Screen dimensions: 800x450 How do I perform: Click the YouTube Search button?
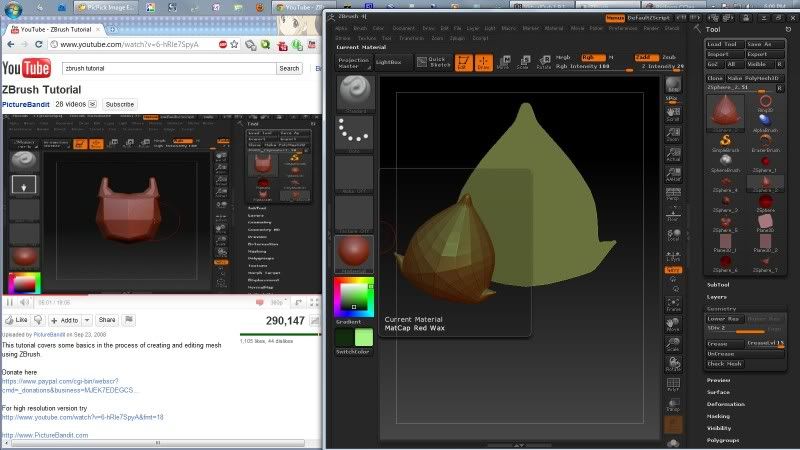tap(289, 68)
